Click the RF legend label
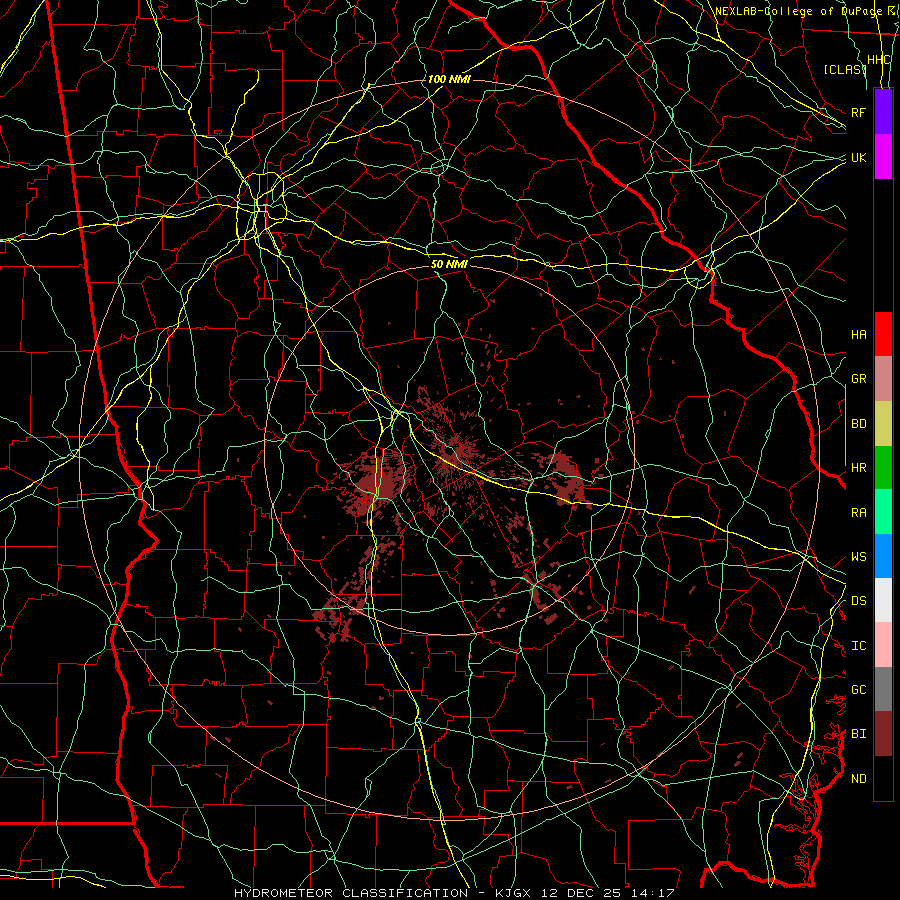Screen dimensions: 900x900 click(858, 112)
